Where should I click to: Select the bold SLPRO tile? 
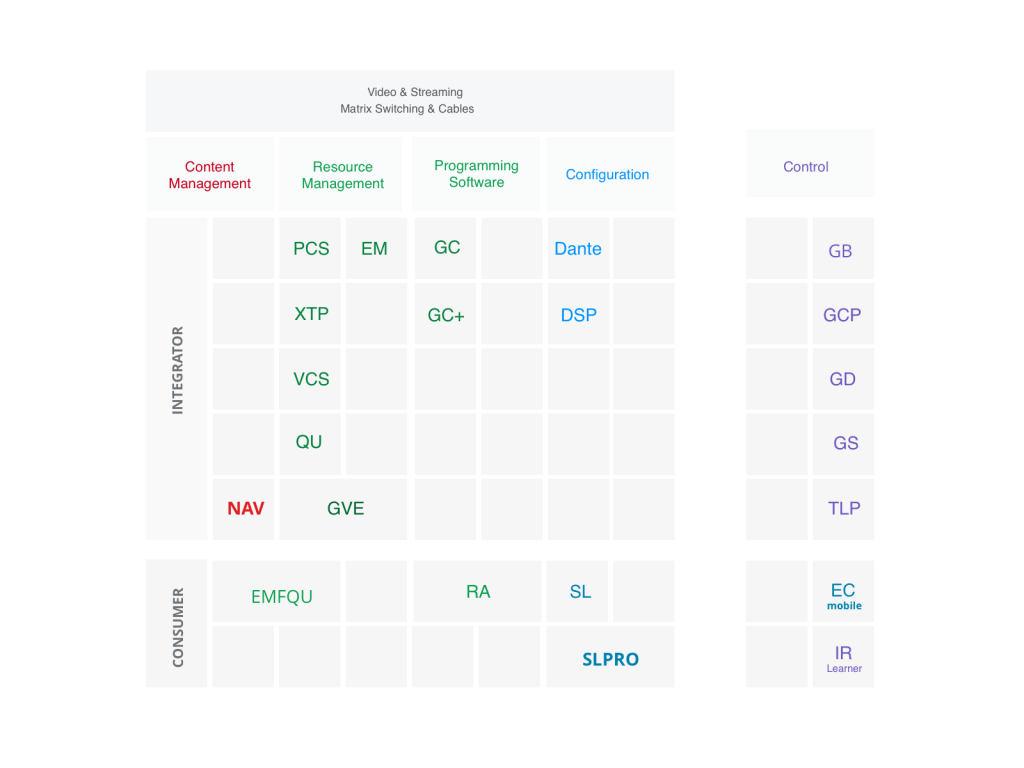coord(610,659)
